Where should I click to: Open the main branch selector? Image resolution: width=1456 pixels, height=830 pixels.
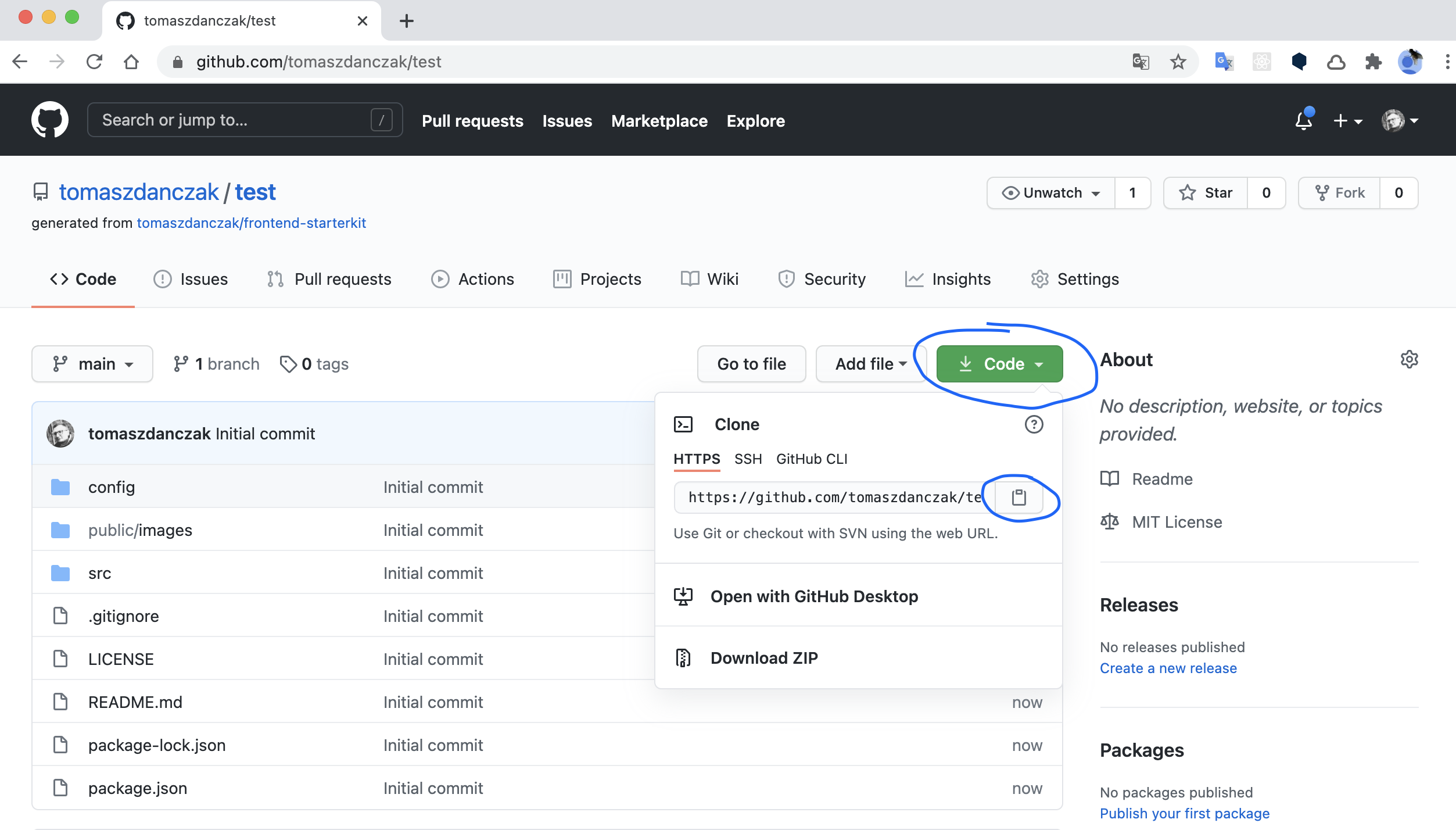92,364
